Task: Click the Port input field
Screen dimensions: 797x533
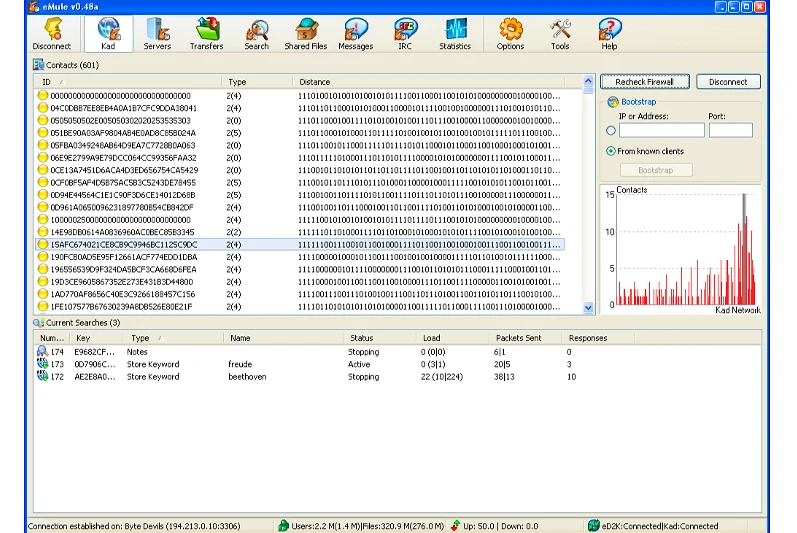Action: tap(730, 130)
